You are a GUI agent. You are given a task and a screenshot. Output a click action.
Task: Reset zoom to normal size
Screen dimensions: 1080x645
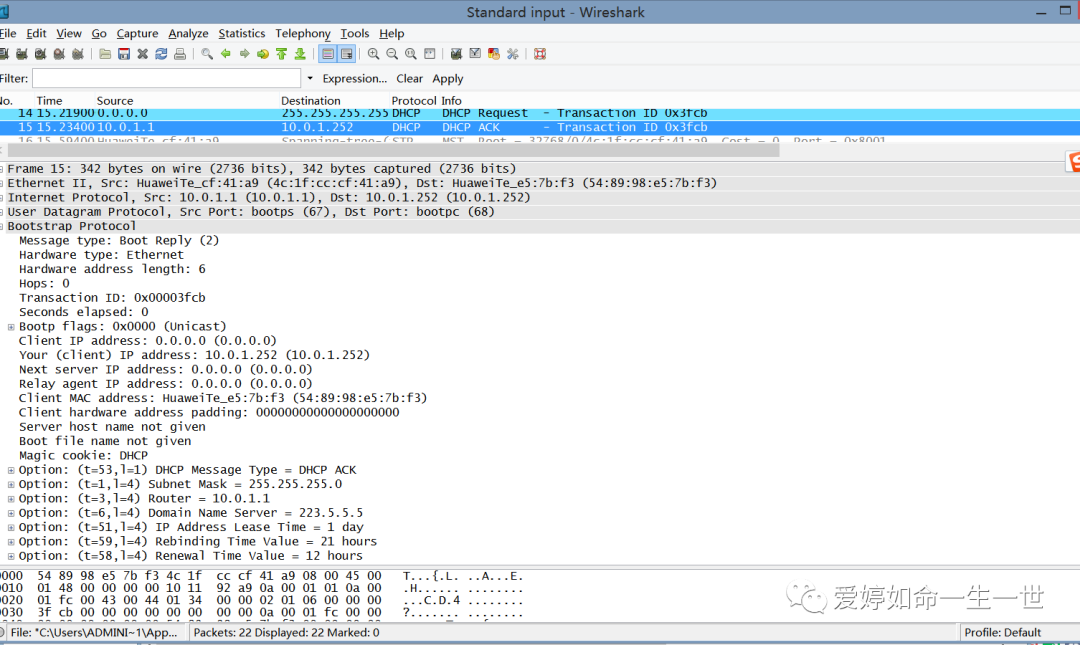411,54
